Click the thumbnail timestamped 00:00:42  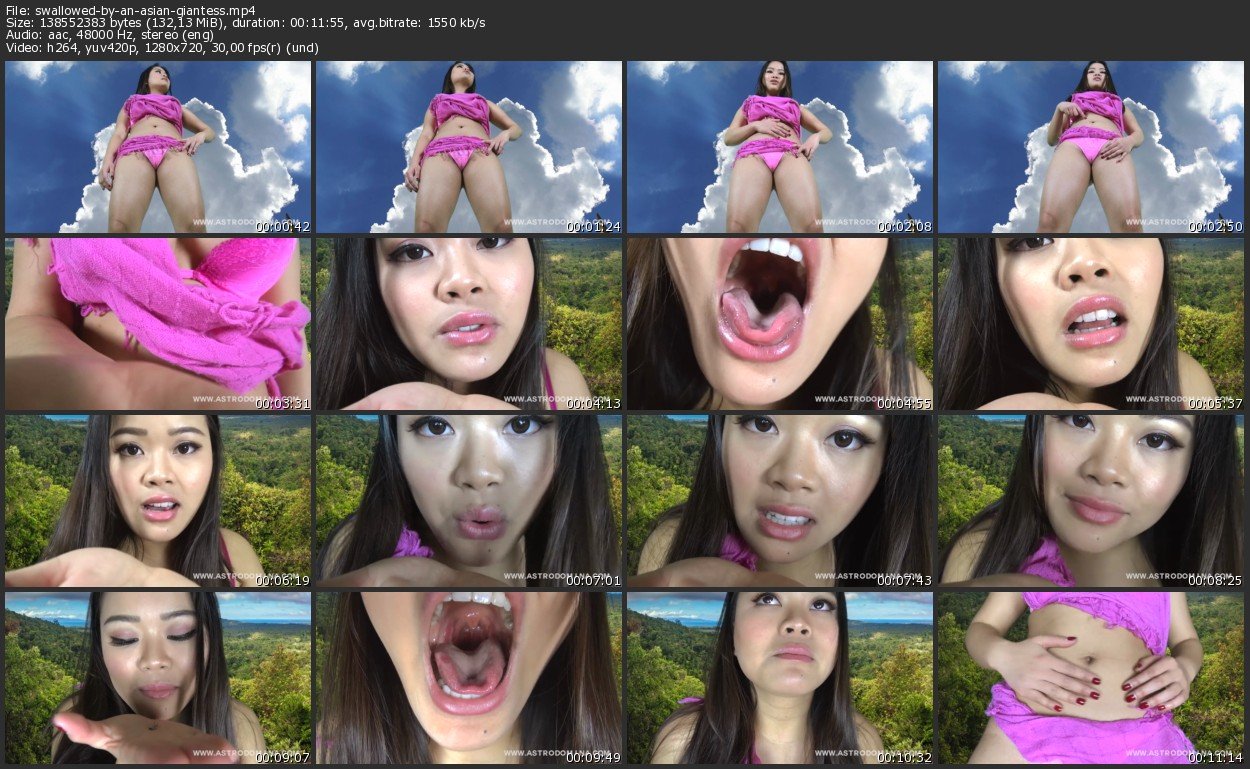coord(158,147)
